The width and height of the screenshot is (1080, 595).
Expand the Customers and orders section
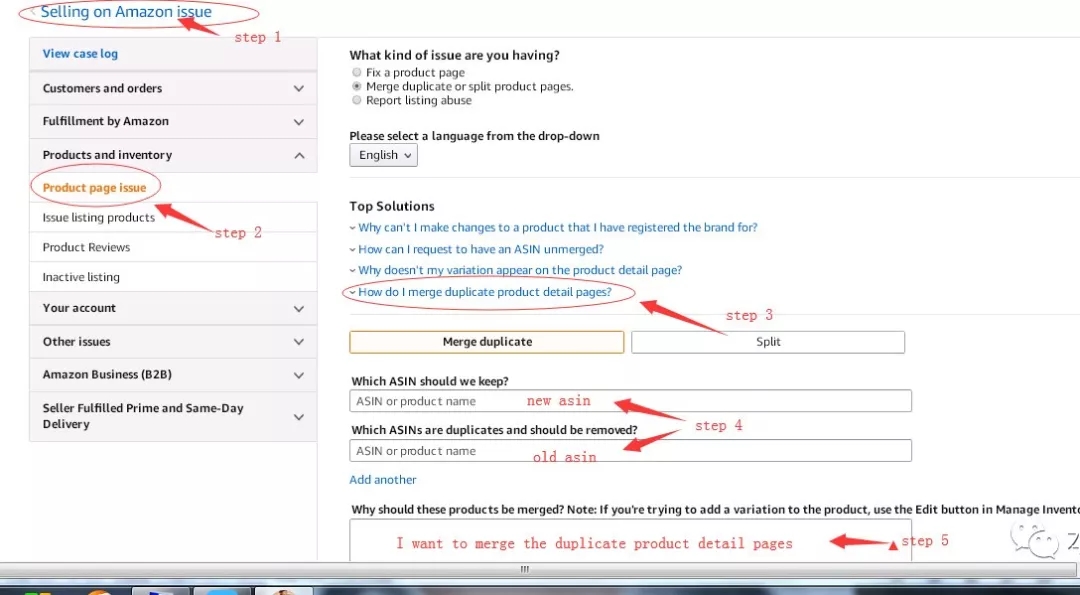point(173,88)
